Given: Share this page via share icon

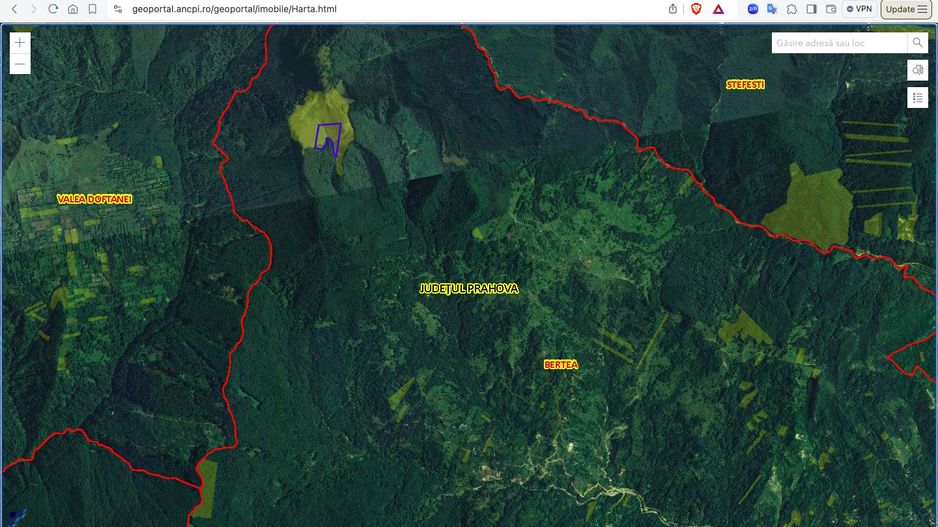Looking at the screenshot, I should (673, 9).
